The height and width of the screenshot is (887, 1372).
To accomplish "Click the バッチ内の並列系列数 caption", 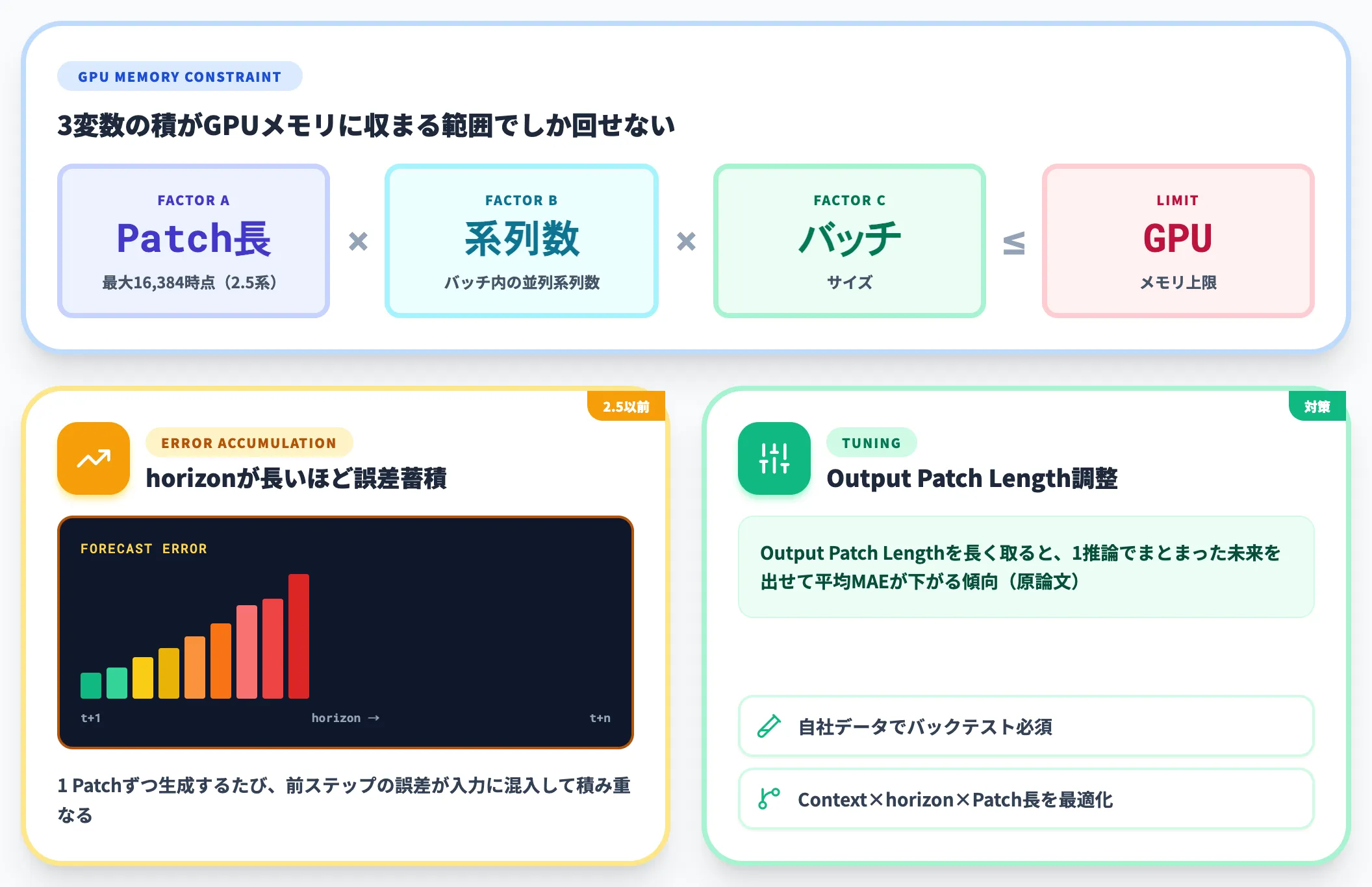I will click(x=522, y=282).
